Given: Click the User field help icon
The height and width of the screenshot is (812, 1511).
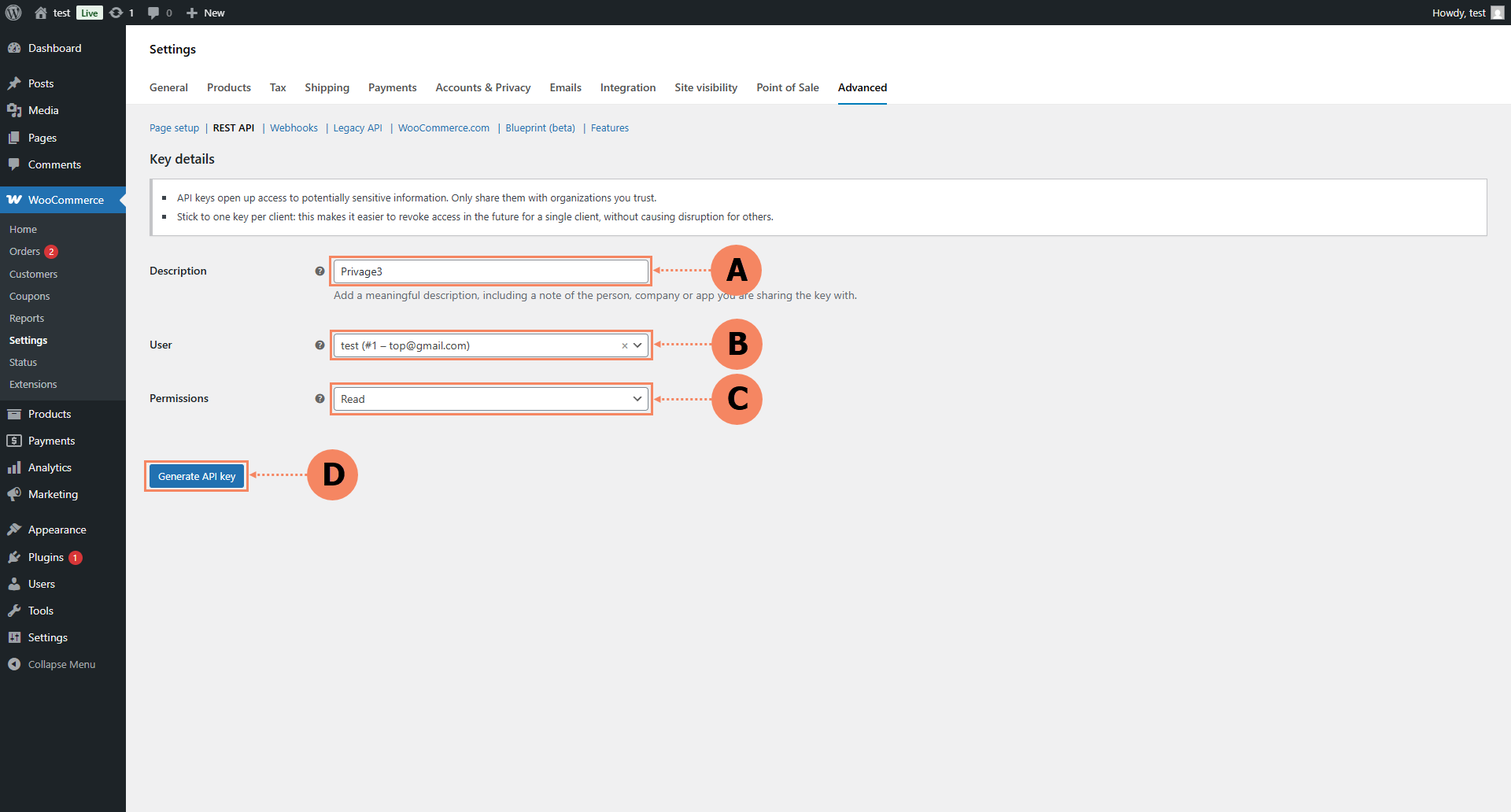Looking at the screenshot, I should click(320, 345).
